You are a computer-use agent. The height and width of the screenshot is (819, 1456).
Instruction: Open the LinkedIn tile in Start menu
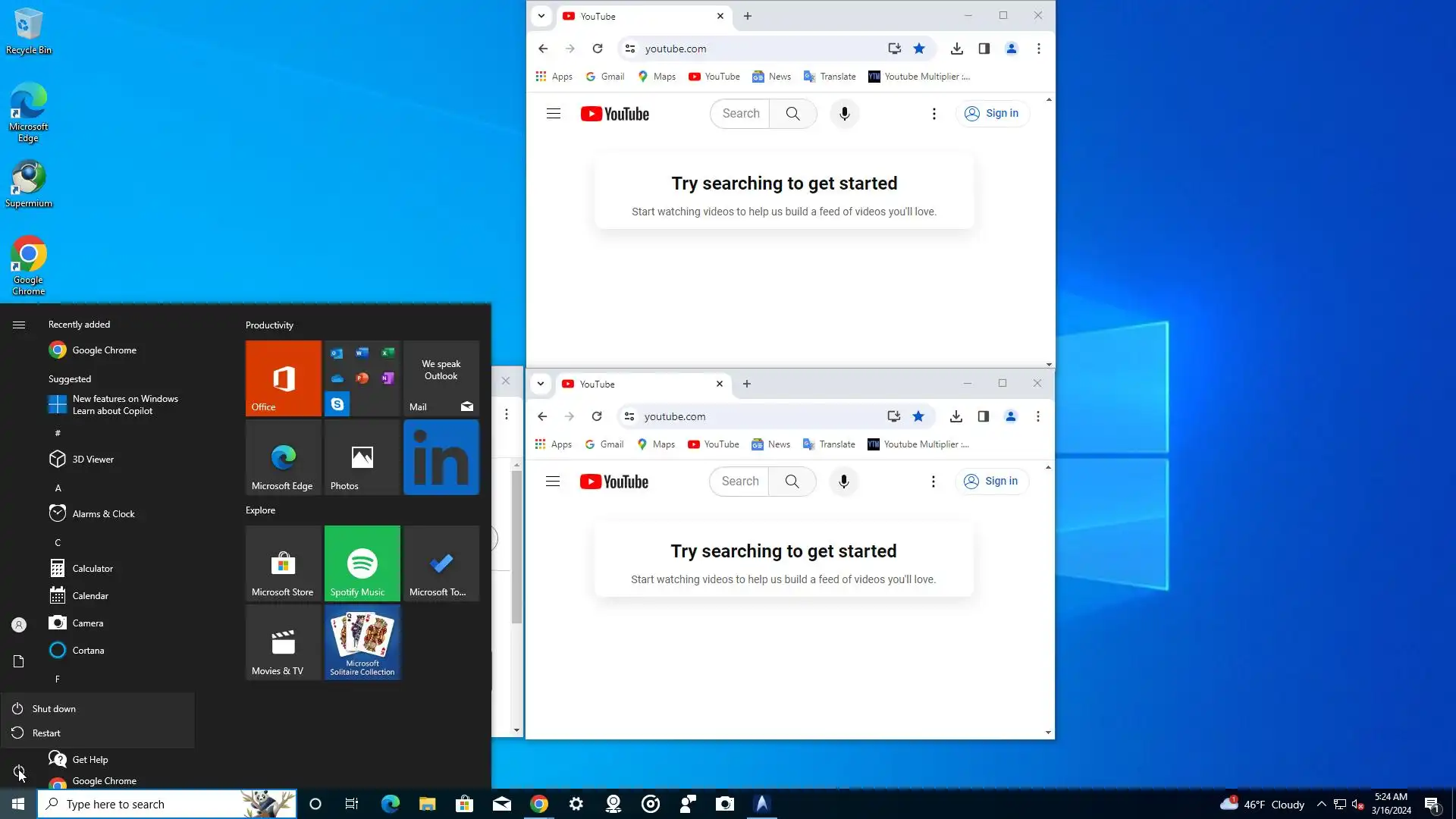[441, 457]
